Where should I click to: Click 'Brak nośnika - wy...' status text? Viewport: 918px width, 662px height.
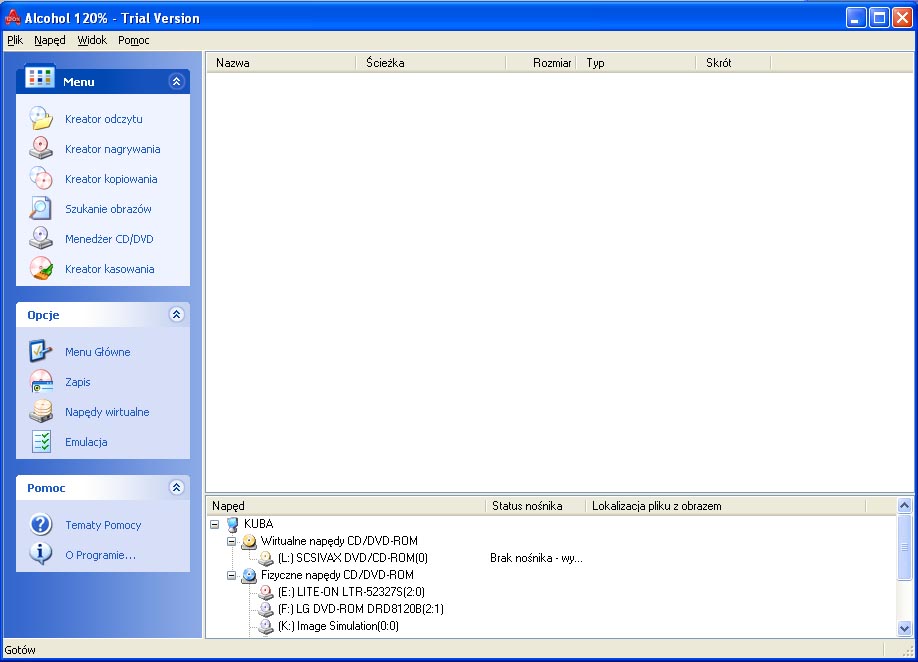(x=536, y=558)
